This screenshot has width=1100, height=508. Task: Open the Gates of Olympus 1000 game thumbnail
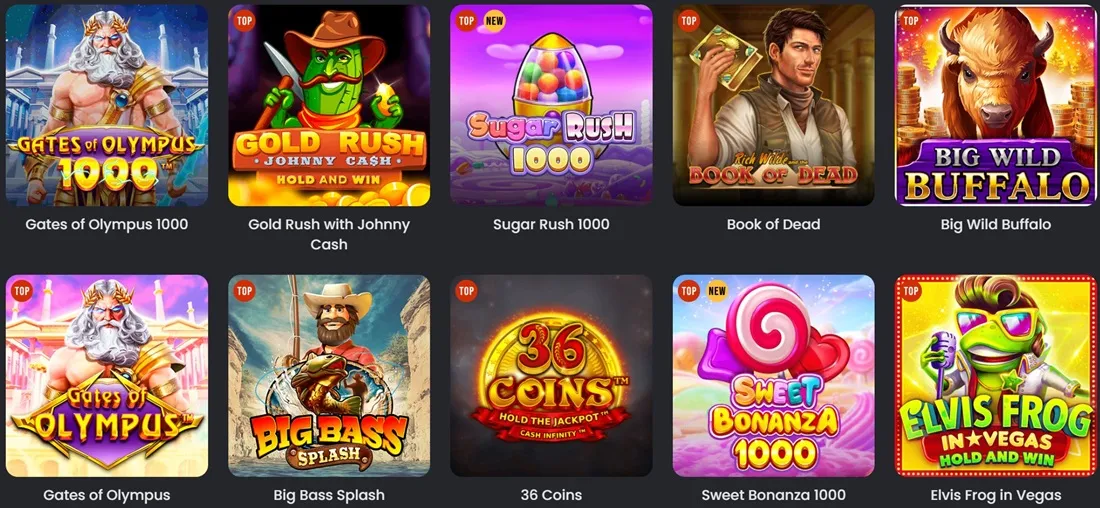click(x=107, y=105)
